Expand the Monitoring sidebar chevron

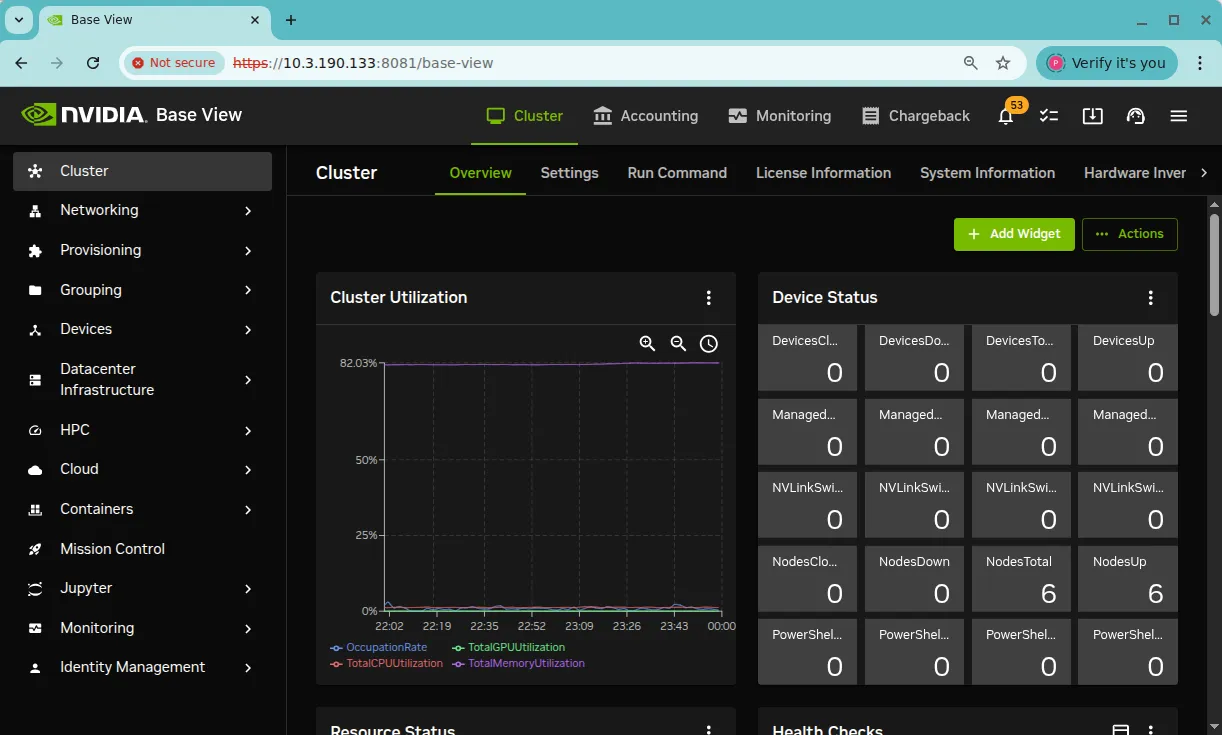pyautogui.click(x=248, y=629)
